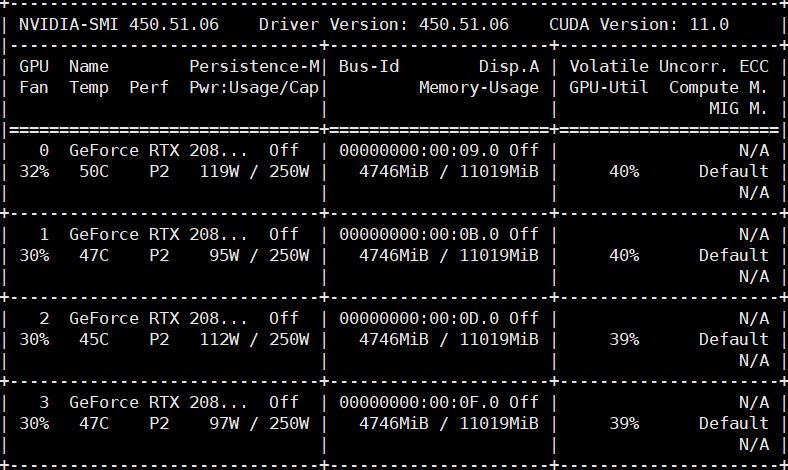Click the 97W / 250W power reading
Image resolution: width=788 pixels, height=470 pixels.
pos(259,423)
